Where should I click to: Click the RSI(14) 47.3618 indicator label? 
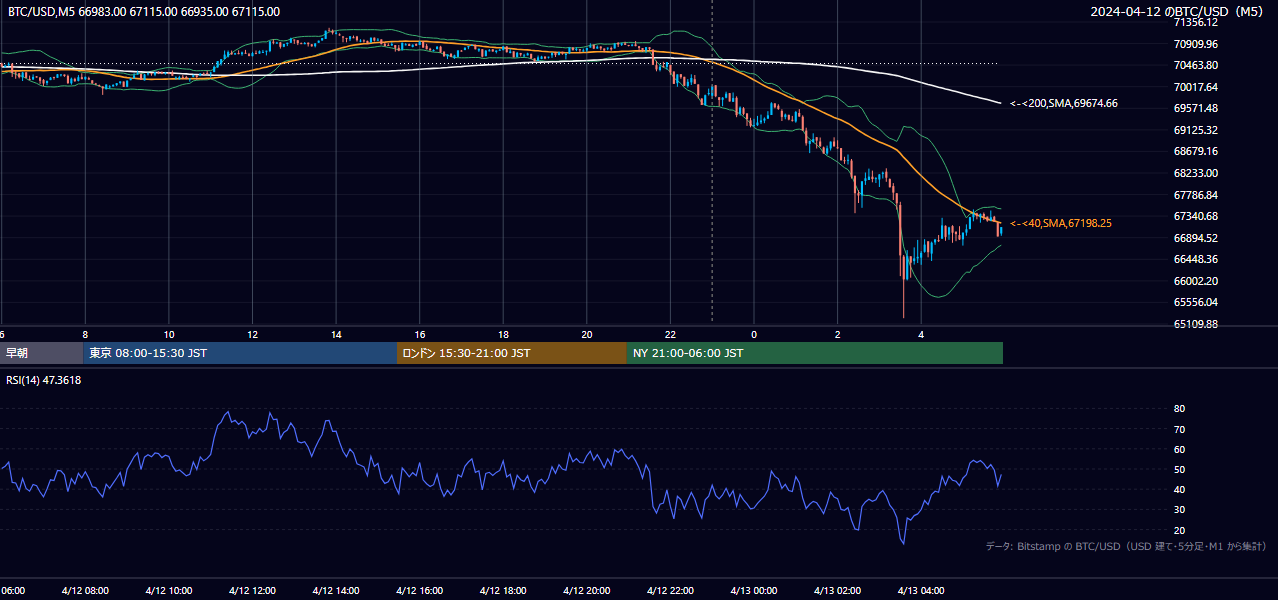click(44, 380)
